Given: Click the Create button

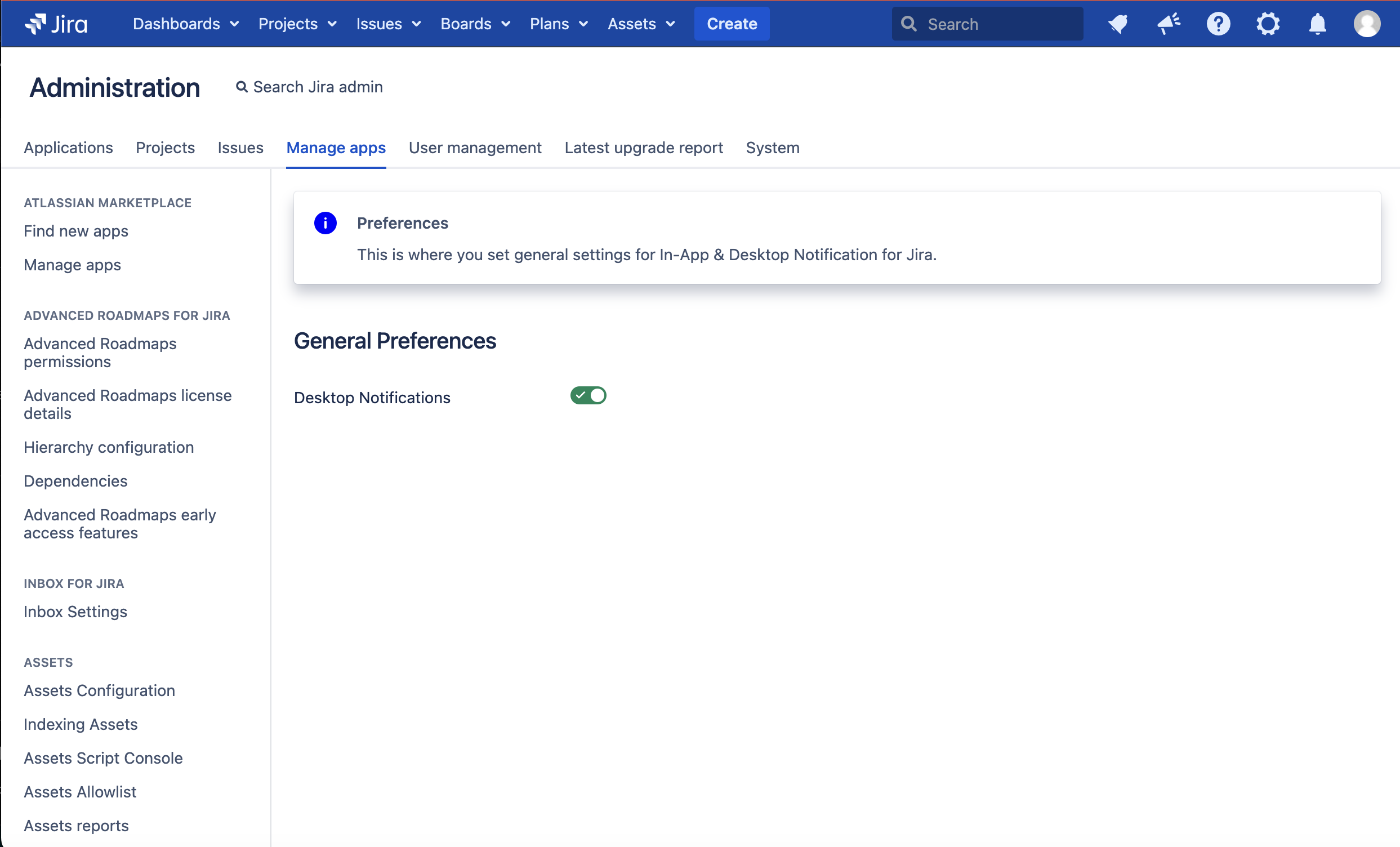Looking at the screenshot, I should pyautogui.click(x=731, y=24).
